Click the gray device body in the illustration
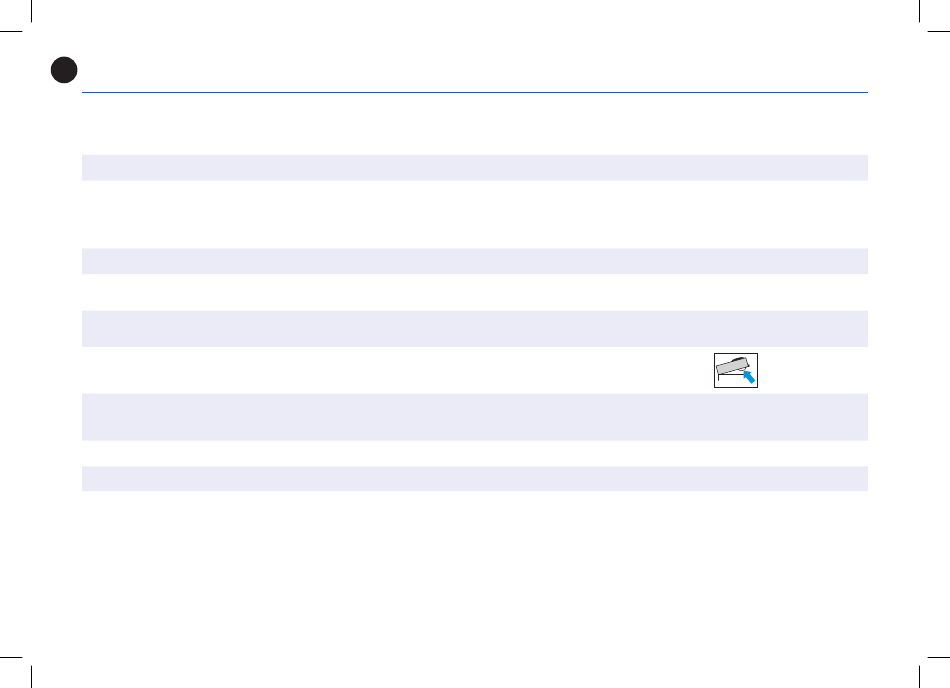 pos(730,367)
